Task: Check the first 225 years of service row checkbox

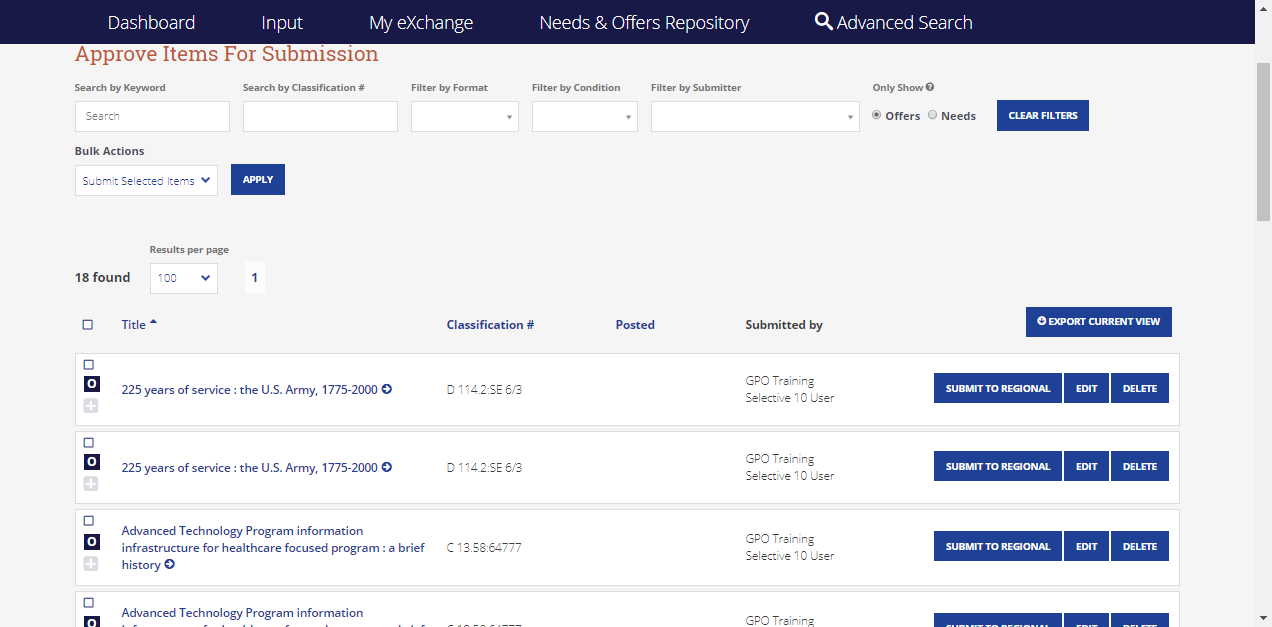Action: pos(89,365)
